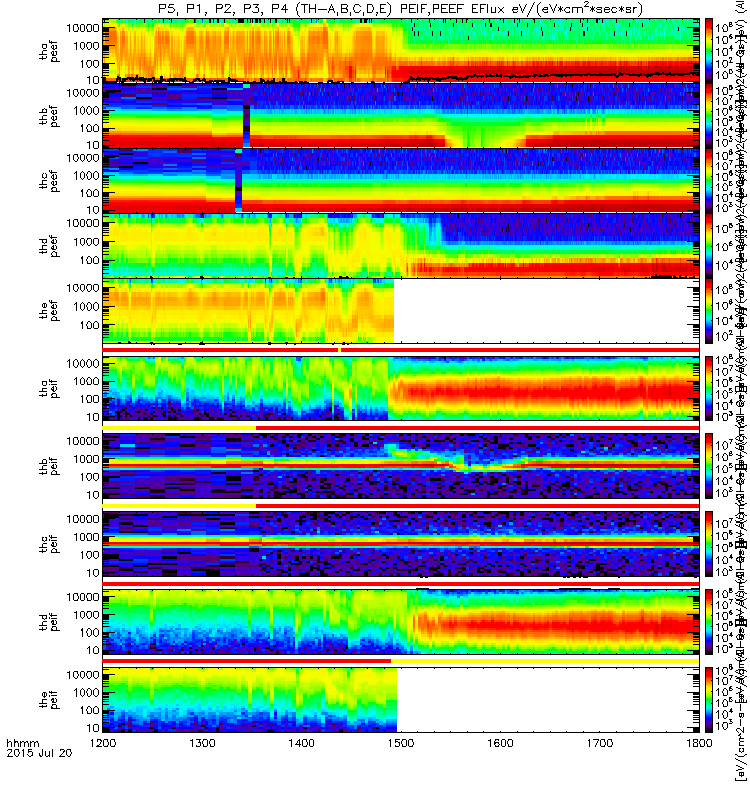Click the 100 tick on thc peef axis
This screenshot has height=800, width=750.
[89, 193]
